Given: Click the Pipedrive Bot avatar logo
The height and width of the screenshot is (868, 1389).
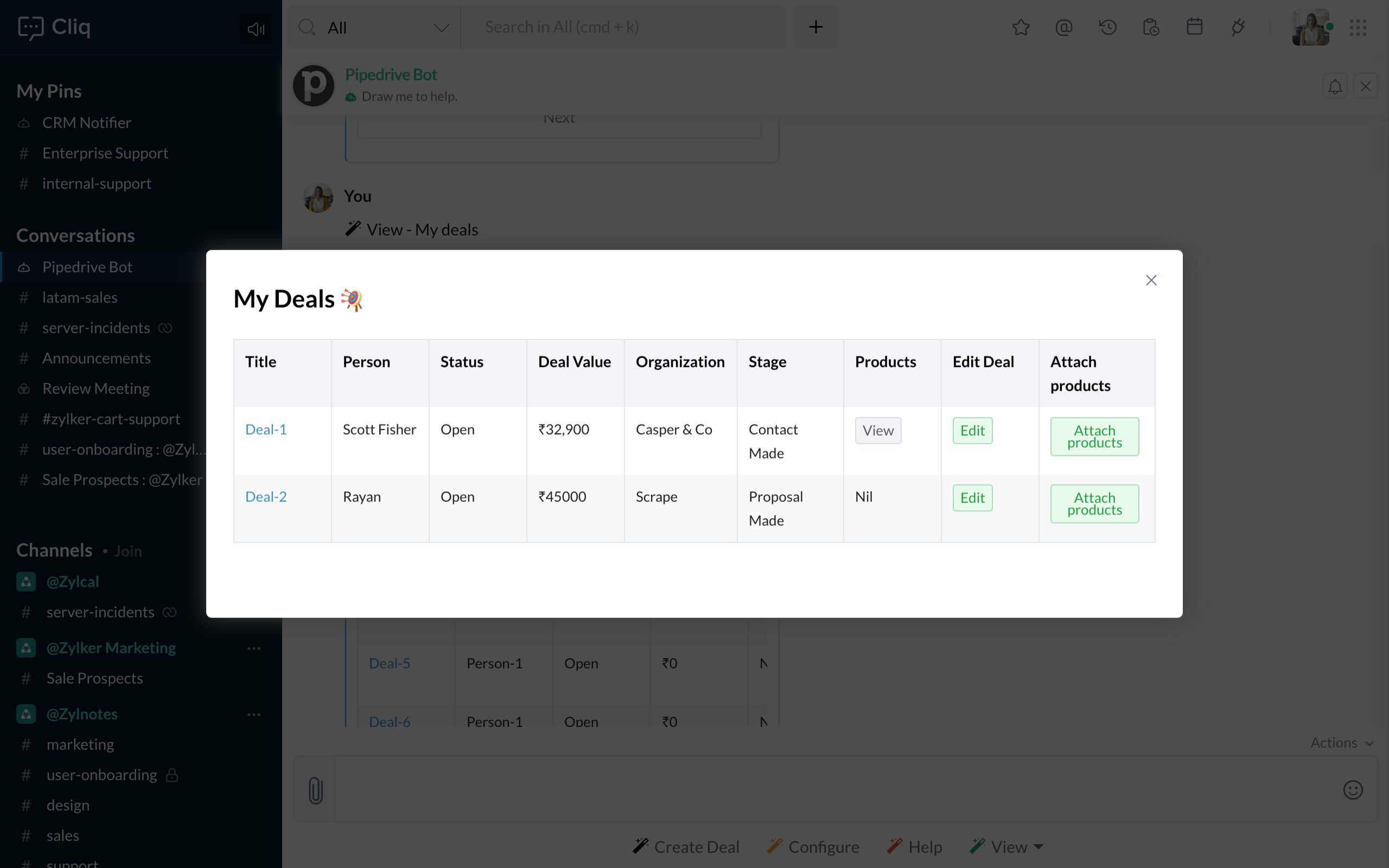Looking at the screenshot, I should tap(314, 86).
